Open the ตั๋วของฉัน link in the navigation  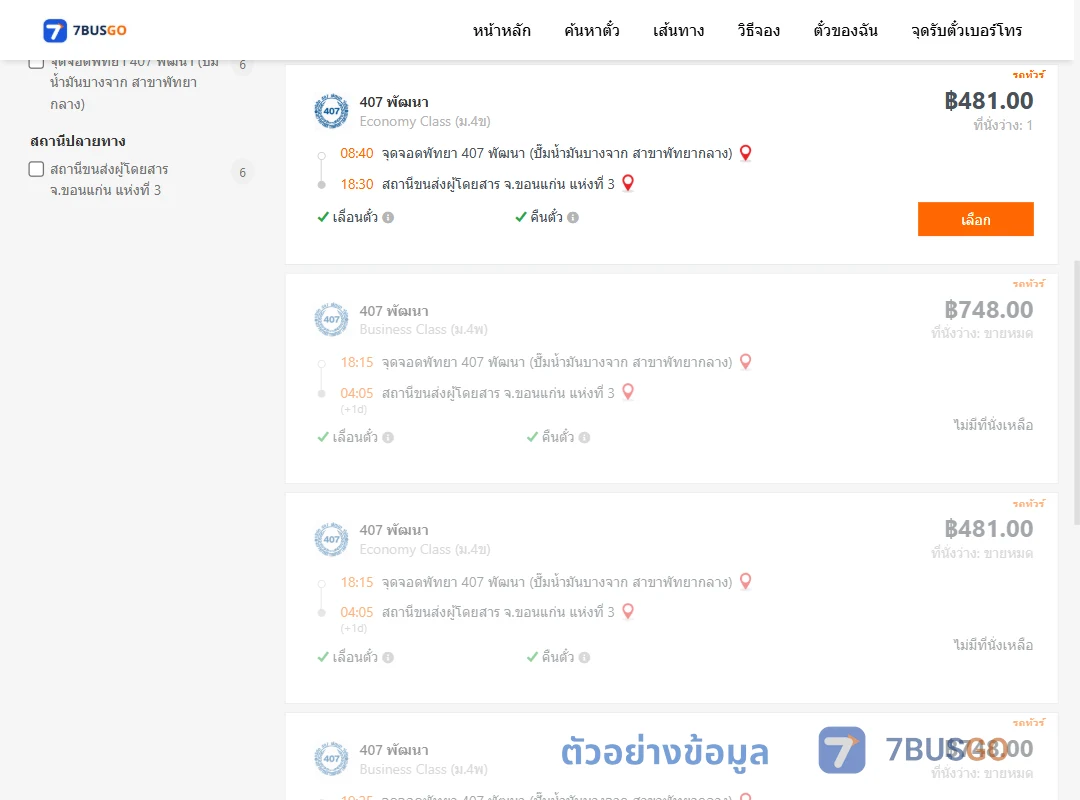point(845,30)
